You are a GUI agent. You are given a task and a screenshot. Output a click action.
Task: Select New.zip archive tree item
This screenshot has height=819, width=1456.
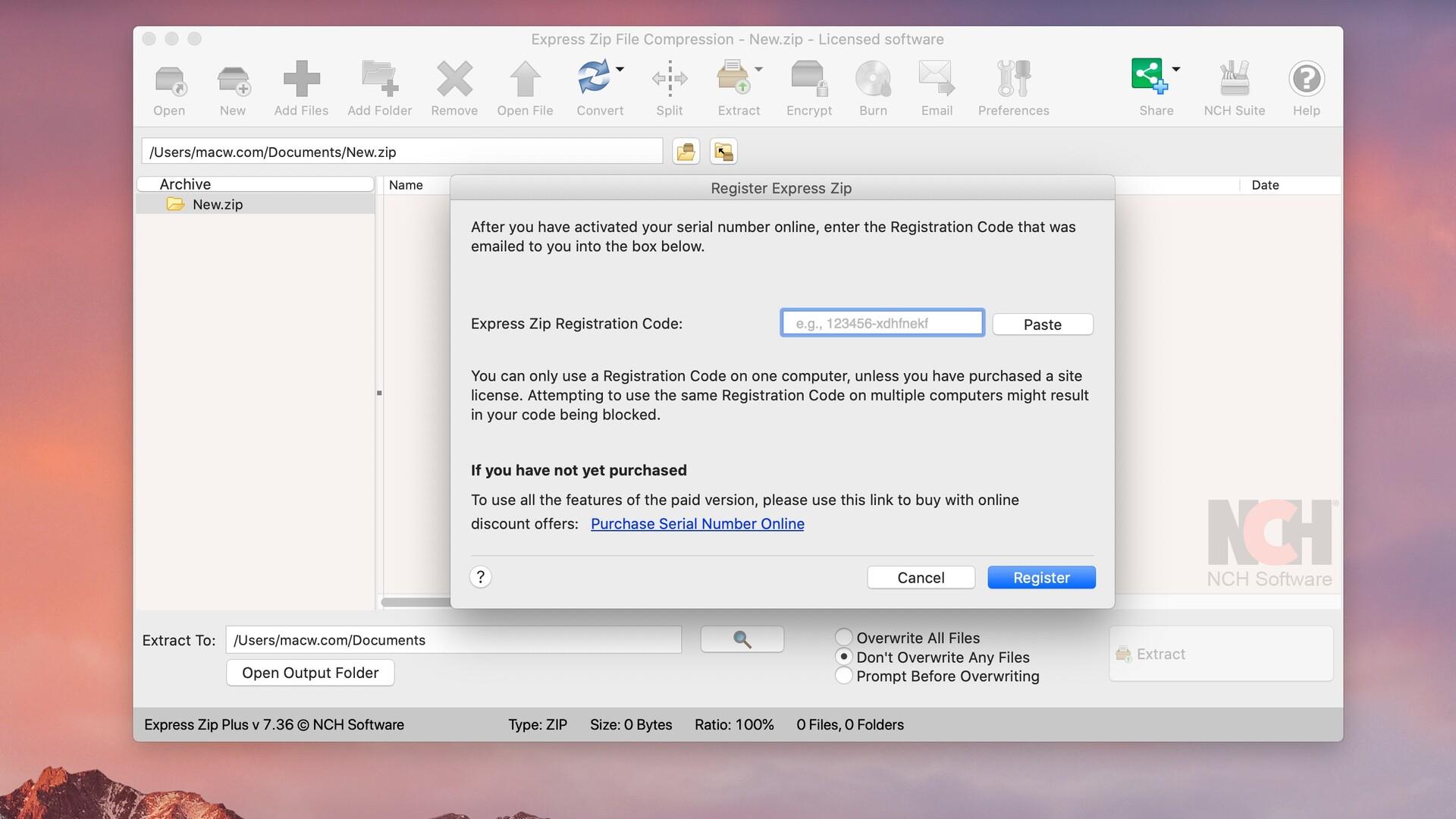pyautogui.click(x=217, y=205)
